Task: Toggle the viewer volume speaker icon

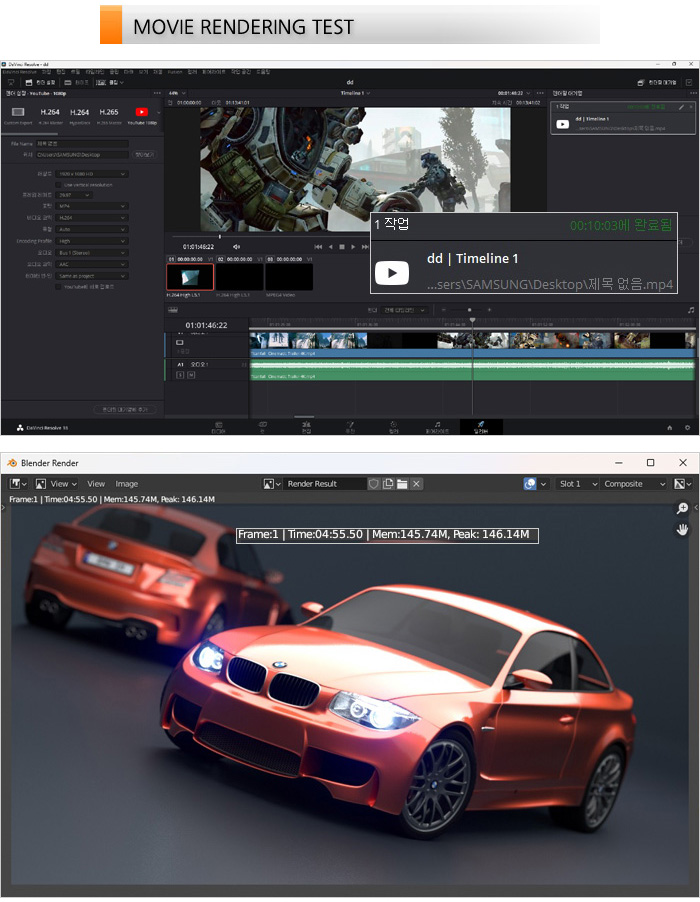Action: coord(236,247)
